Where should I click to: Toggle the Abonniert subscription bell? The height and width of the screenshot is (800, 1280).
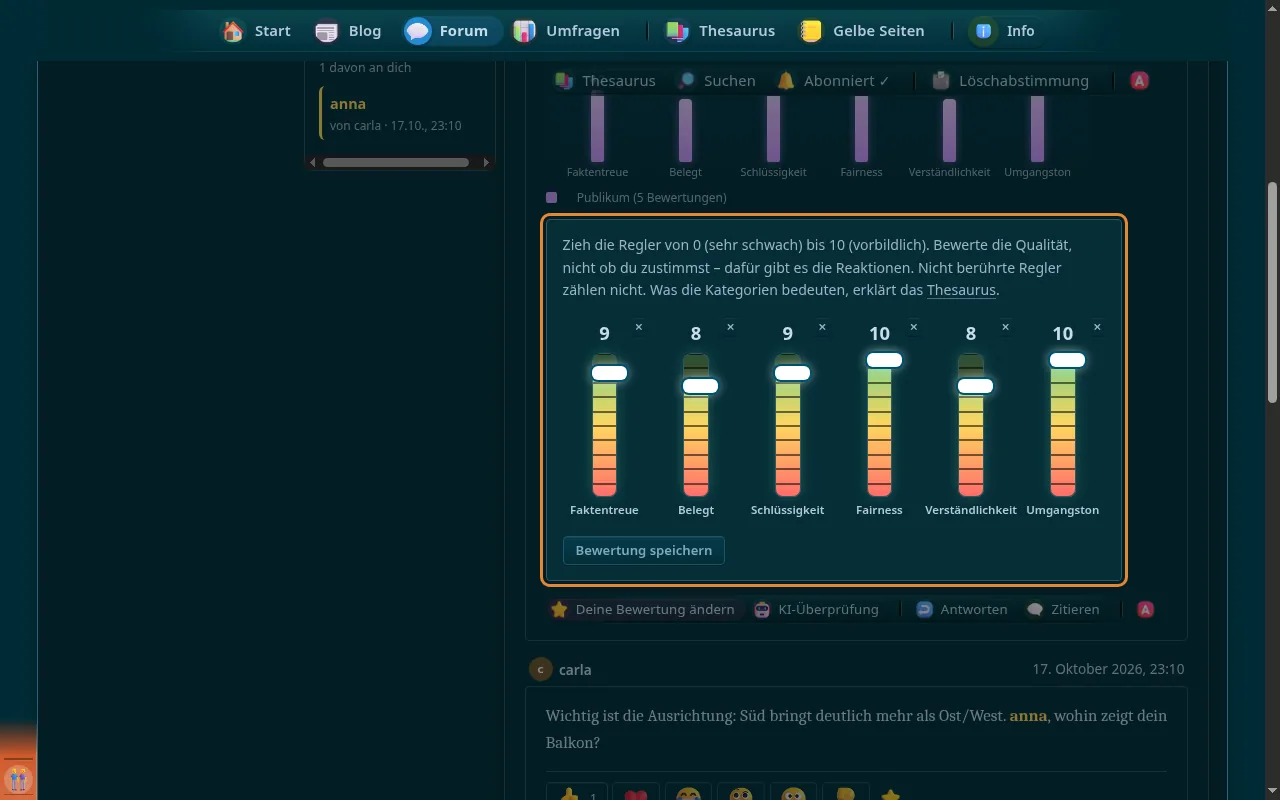pyautogui.click(x=786, y=81)
